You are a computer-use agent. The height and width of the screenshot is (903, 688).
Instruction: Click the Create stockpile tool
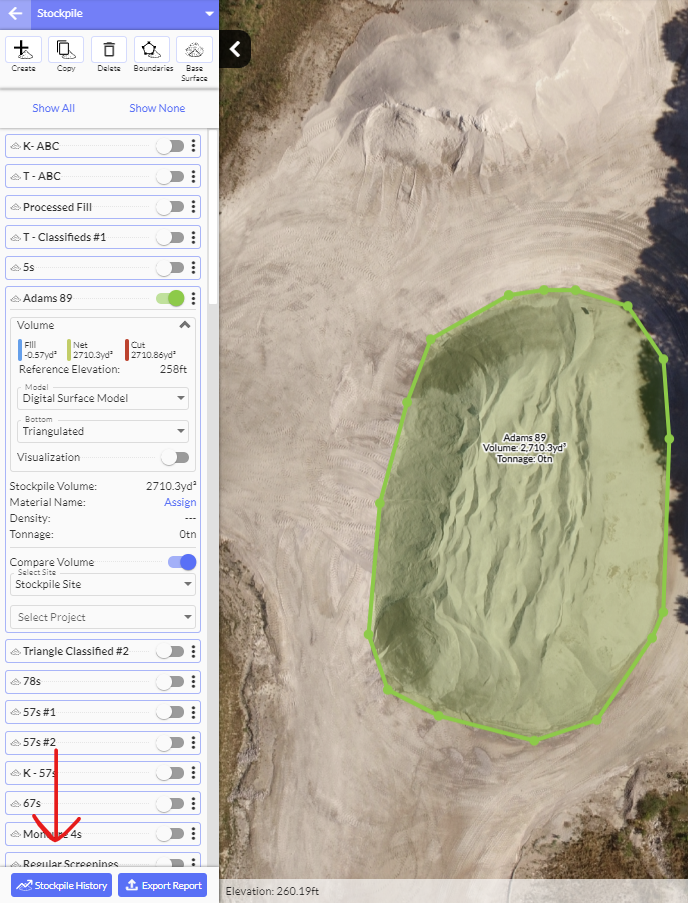[23, 55]
